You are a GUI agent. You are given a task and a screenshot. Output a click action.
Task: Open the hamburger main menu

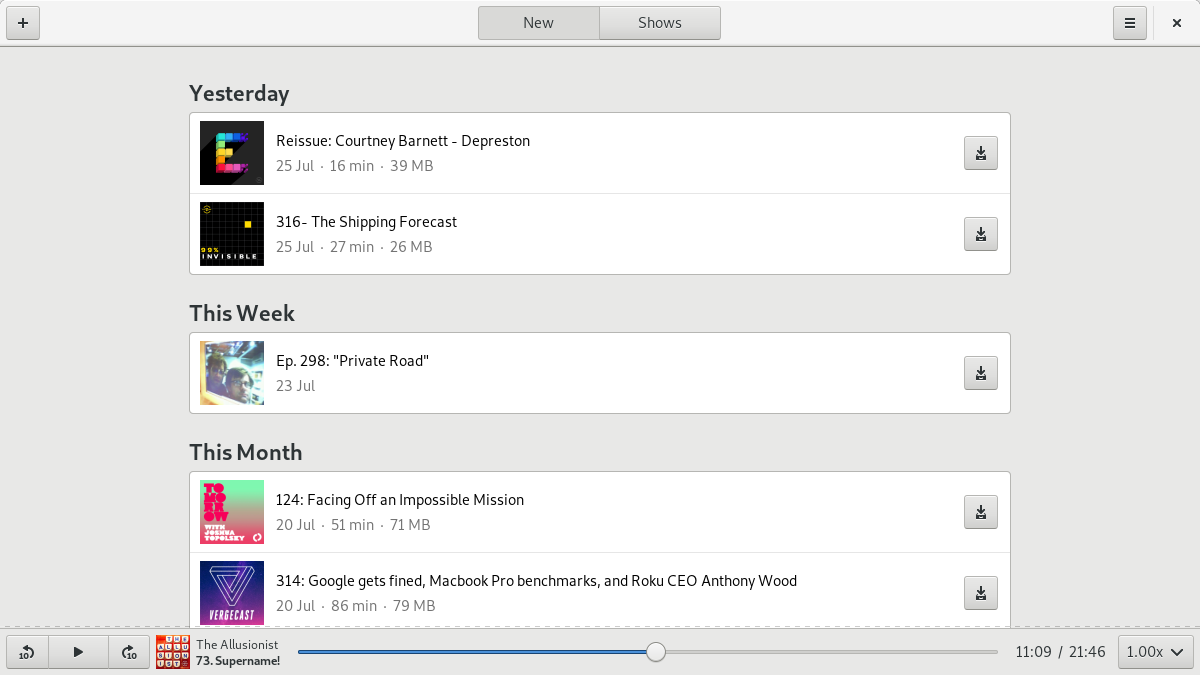coord(1130,23)
